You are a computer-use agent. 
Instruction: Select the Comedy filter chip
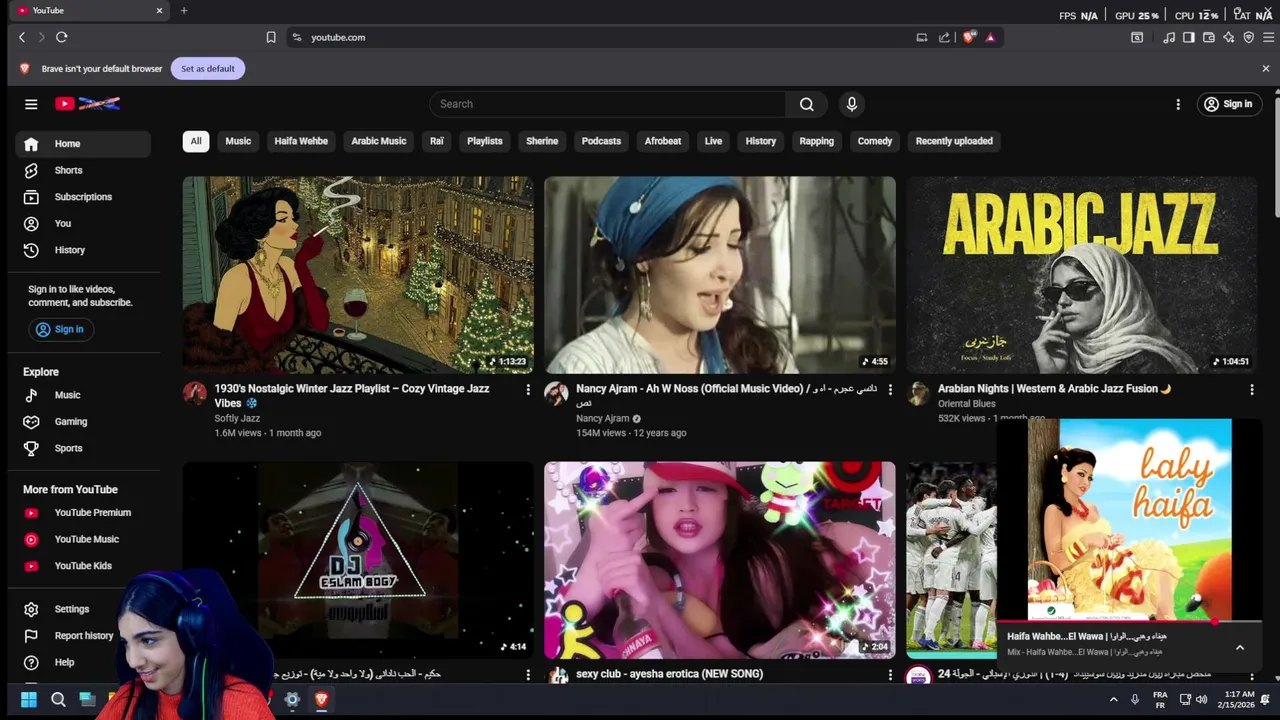[875, 141]
